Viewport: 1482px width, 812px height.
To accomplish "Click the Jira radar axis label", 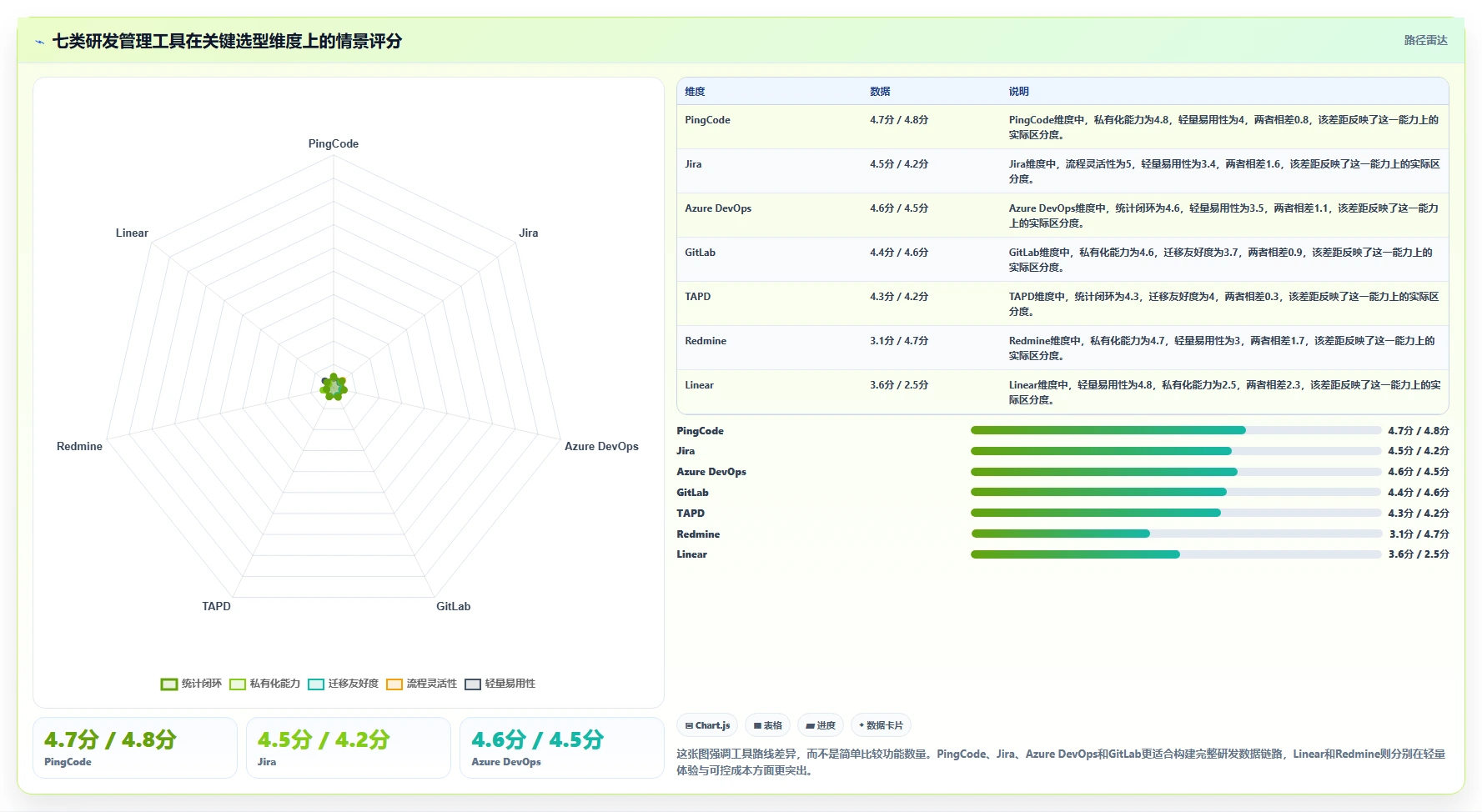I will pyautogui.click(x=529, y=233).
